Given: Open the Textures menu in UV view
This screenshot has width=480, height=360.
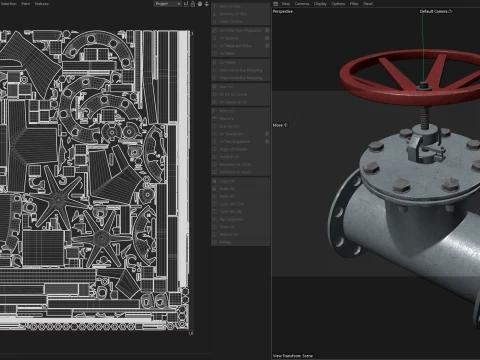Looking at the screenshot, I should pyautogui.click(x=42, y=4).
